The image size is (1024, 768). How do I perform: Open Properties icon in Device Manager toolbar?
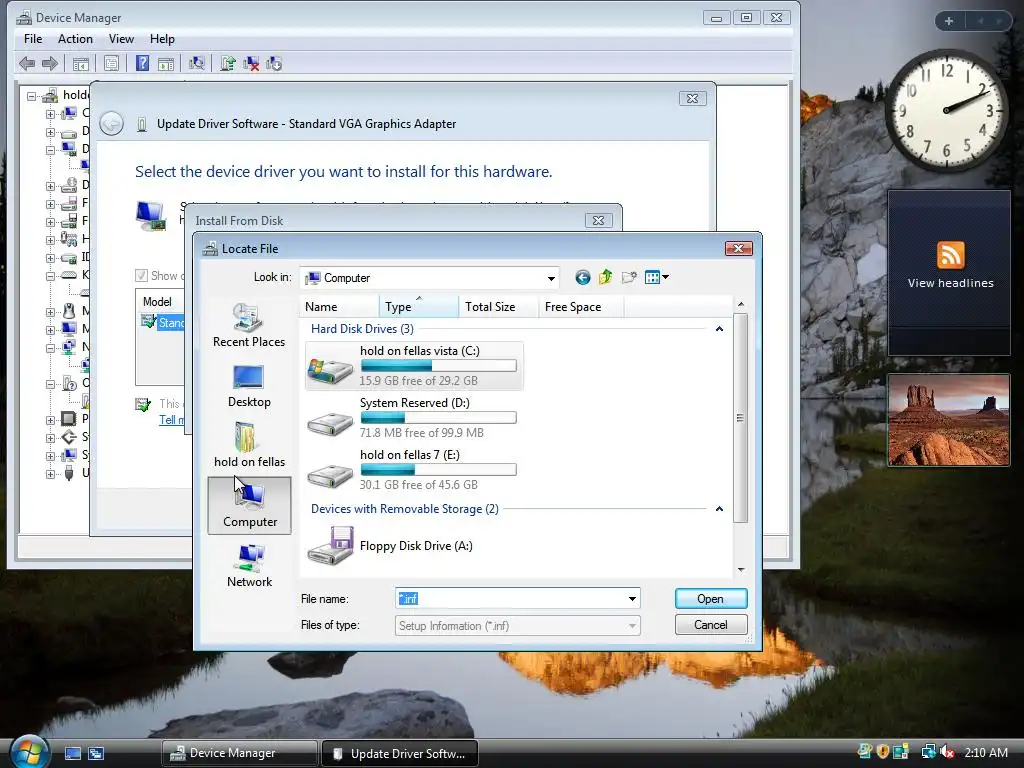click(x=112, y=63)
